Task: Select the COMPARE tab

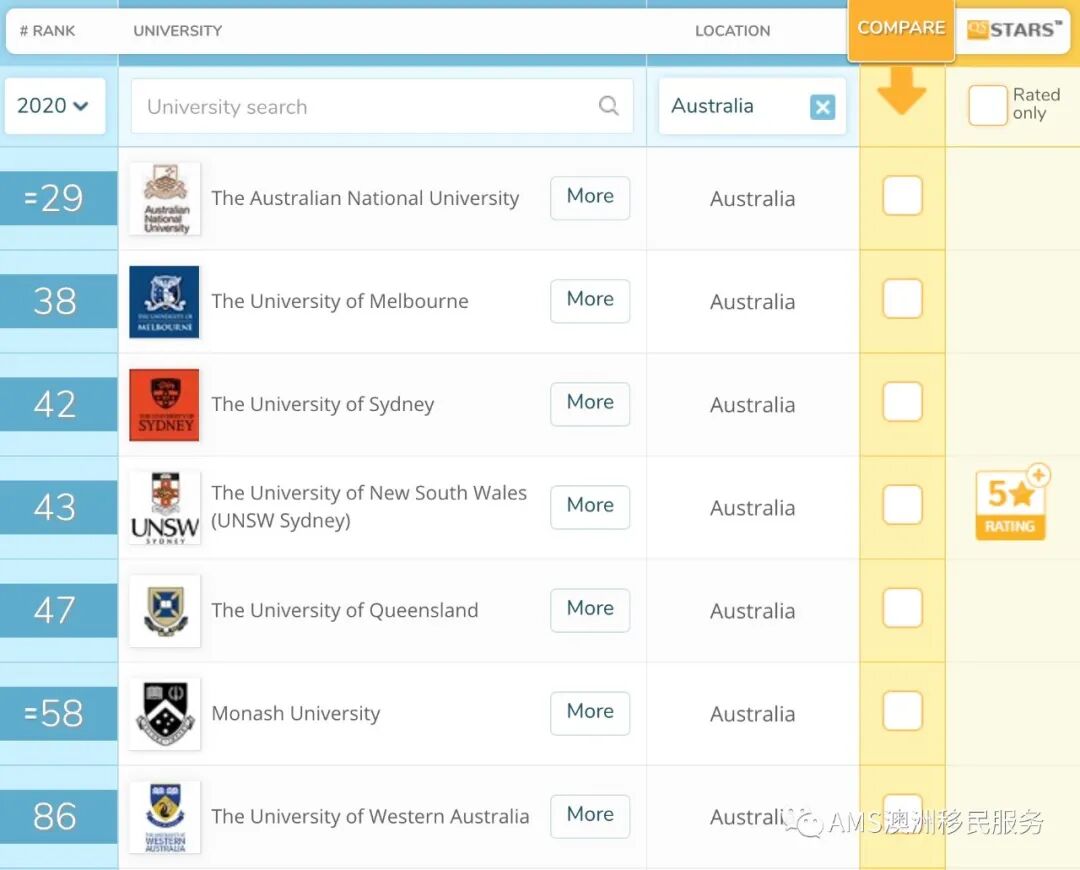Action: click(x=901, y=29)
